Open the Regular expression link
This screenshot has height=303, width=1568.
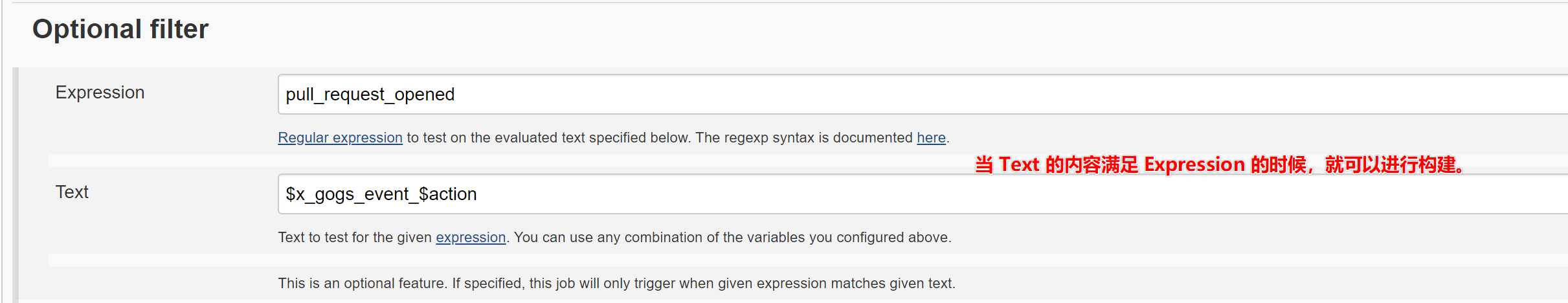click(x=340, y=138)
